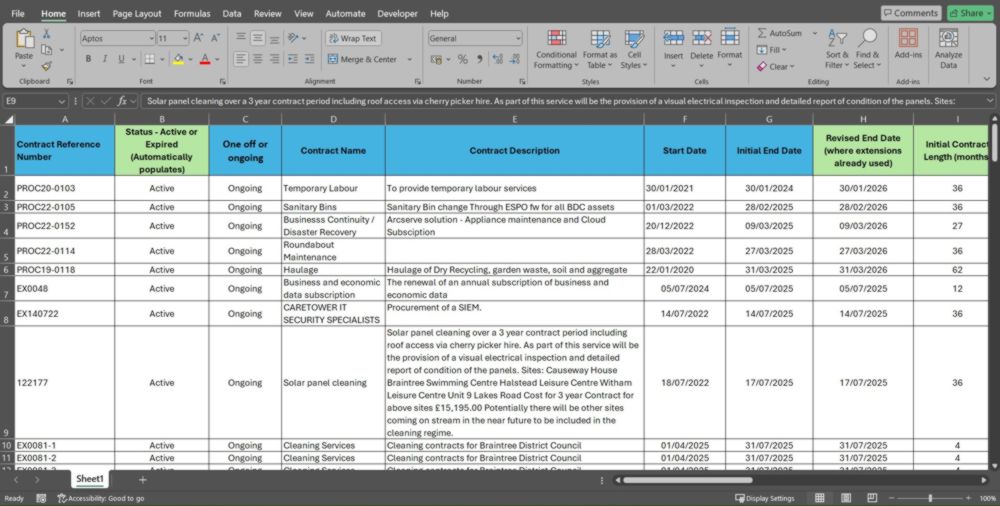
Task: Open Find & Select
Action: [867, 50]
